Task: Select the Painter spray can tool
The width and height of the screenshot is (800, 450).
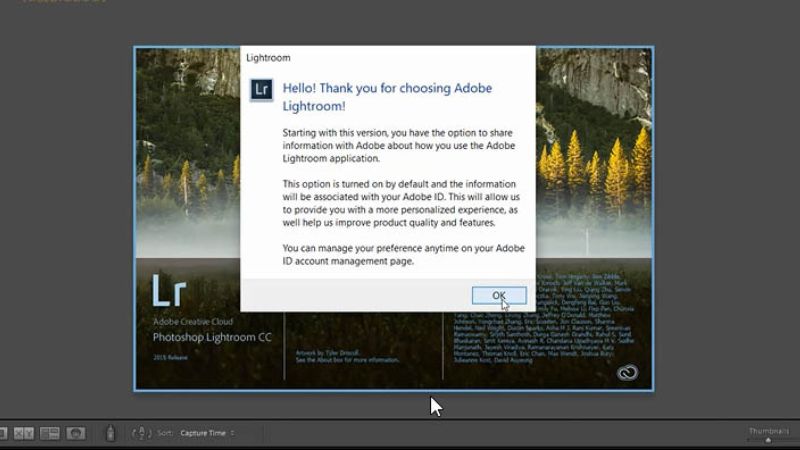Action: tap(110, 433)
